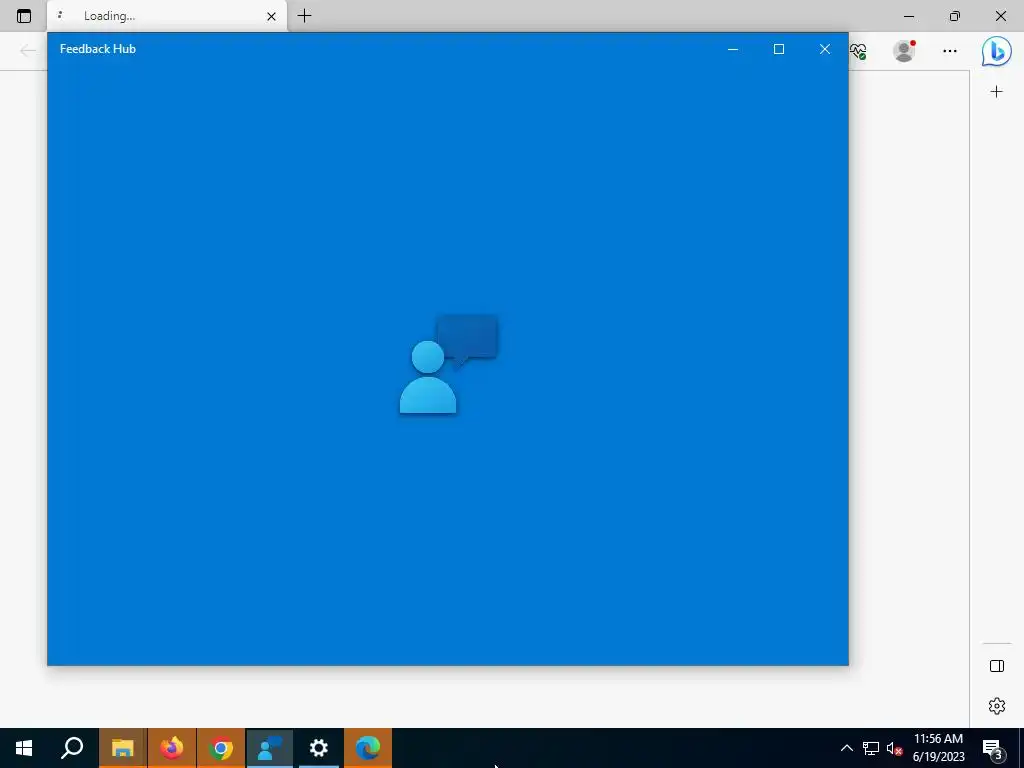
Task: Open Edge sidebar settings gear
Action: pos(997,706)
